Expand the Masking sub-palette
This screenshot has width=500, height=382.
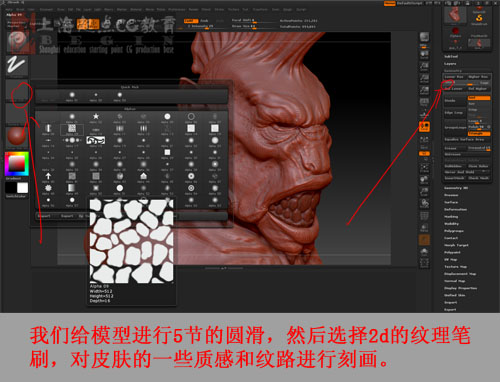tap(451, 217)
